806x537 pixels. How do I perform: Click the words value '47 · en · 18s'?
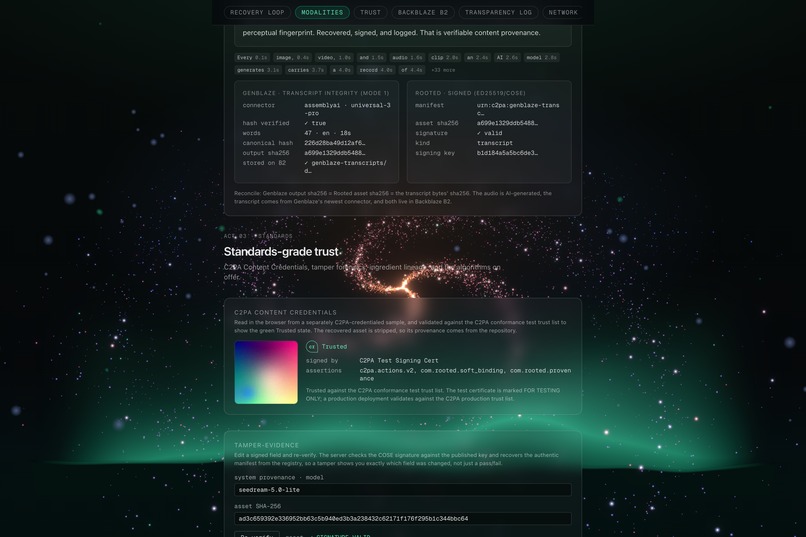(327, 133)
